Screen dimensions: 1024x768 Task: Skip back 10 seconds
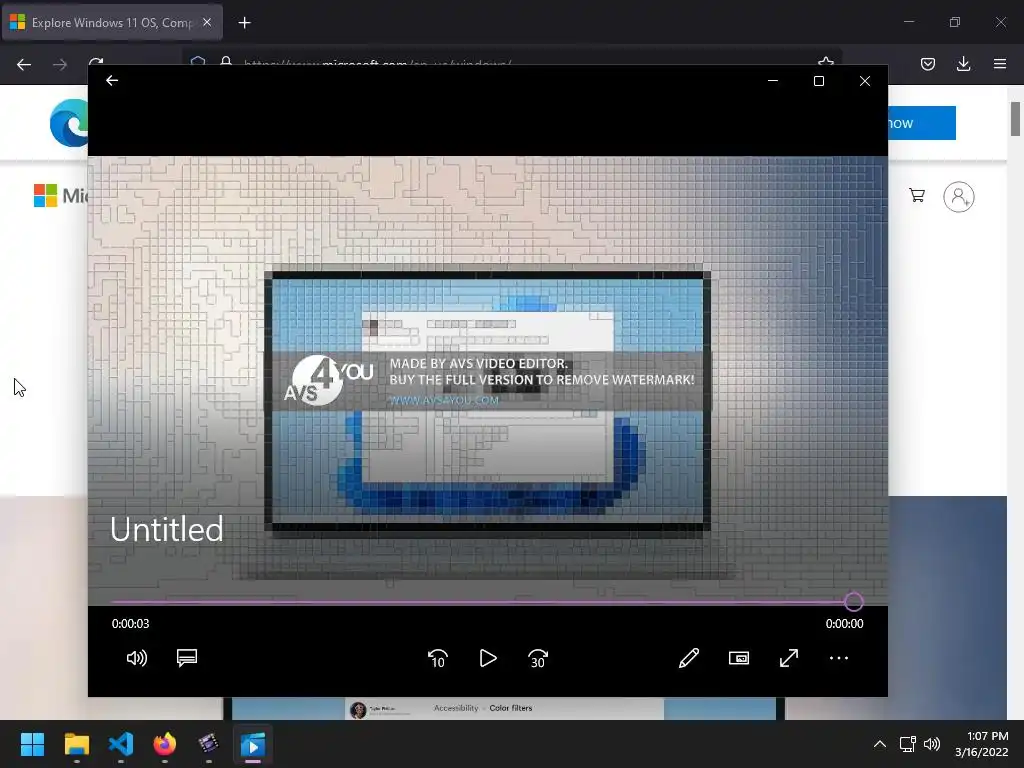(438, 658)
